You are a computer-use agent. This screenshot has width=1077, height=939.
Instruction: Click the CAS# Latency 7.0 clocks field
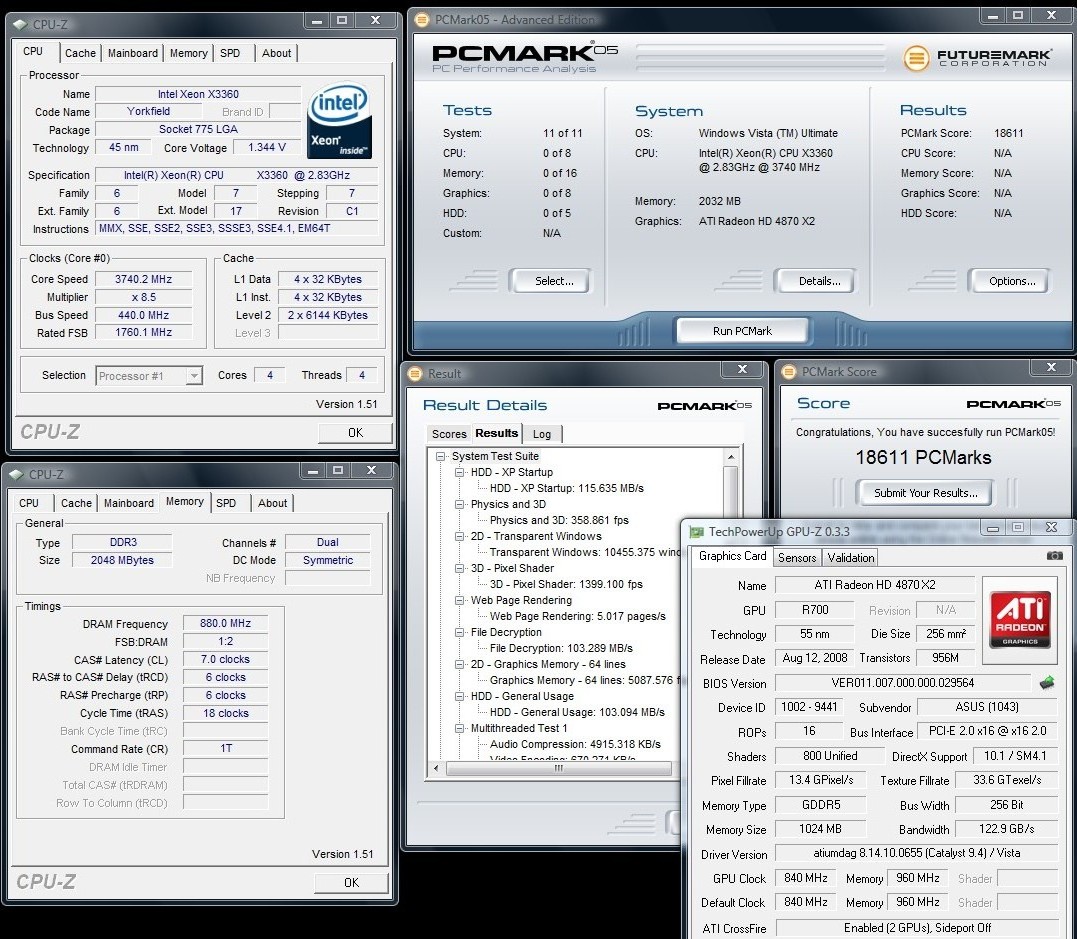(x=225, y=659)
